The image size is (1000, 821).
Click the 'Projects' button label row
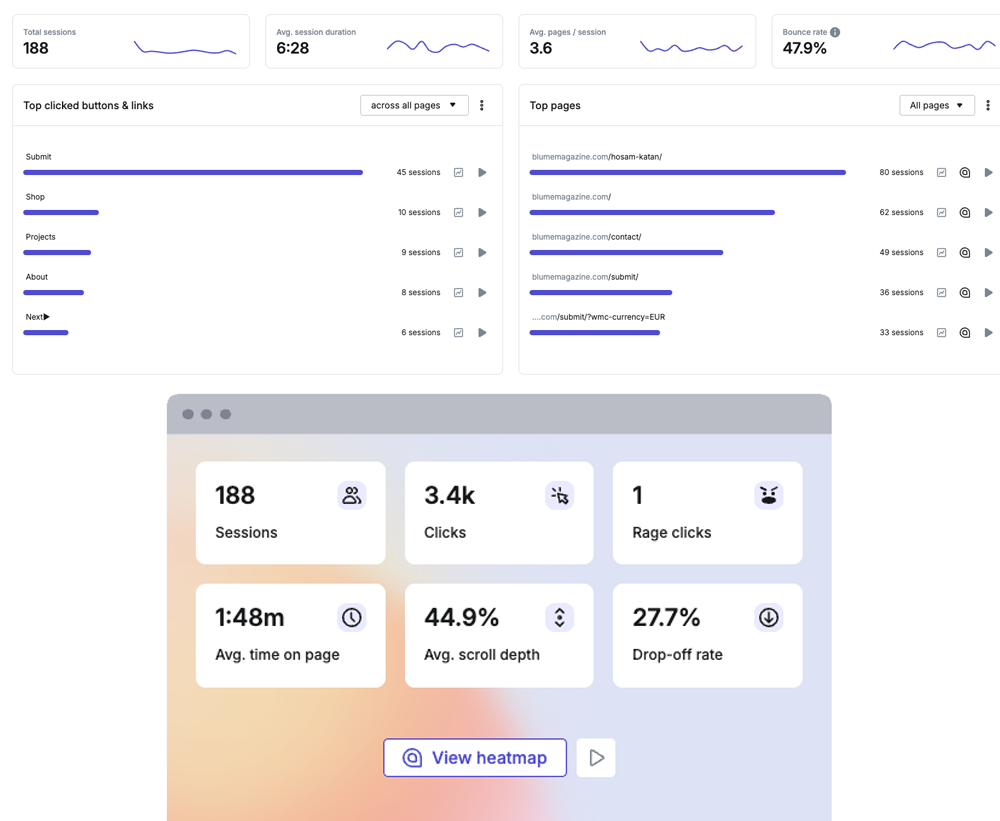(41, 237)
